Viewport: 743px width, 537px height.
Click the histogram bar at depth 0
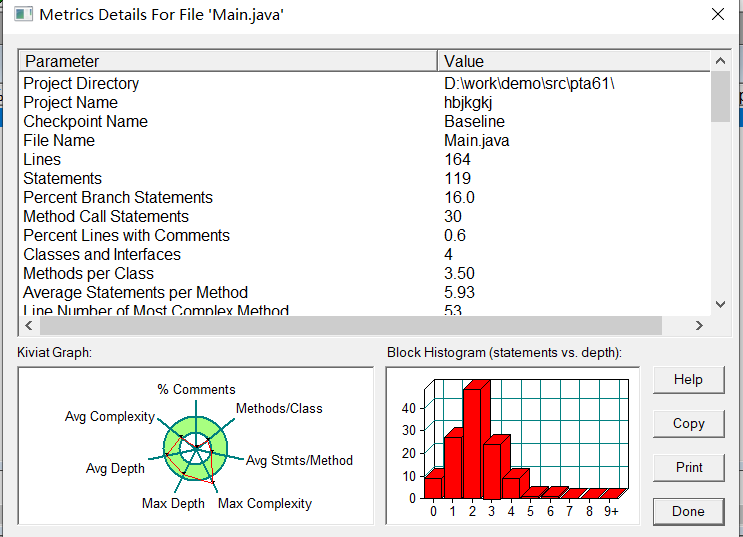pyautogui.click(x=434, y=486)
